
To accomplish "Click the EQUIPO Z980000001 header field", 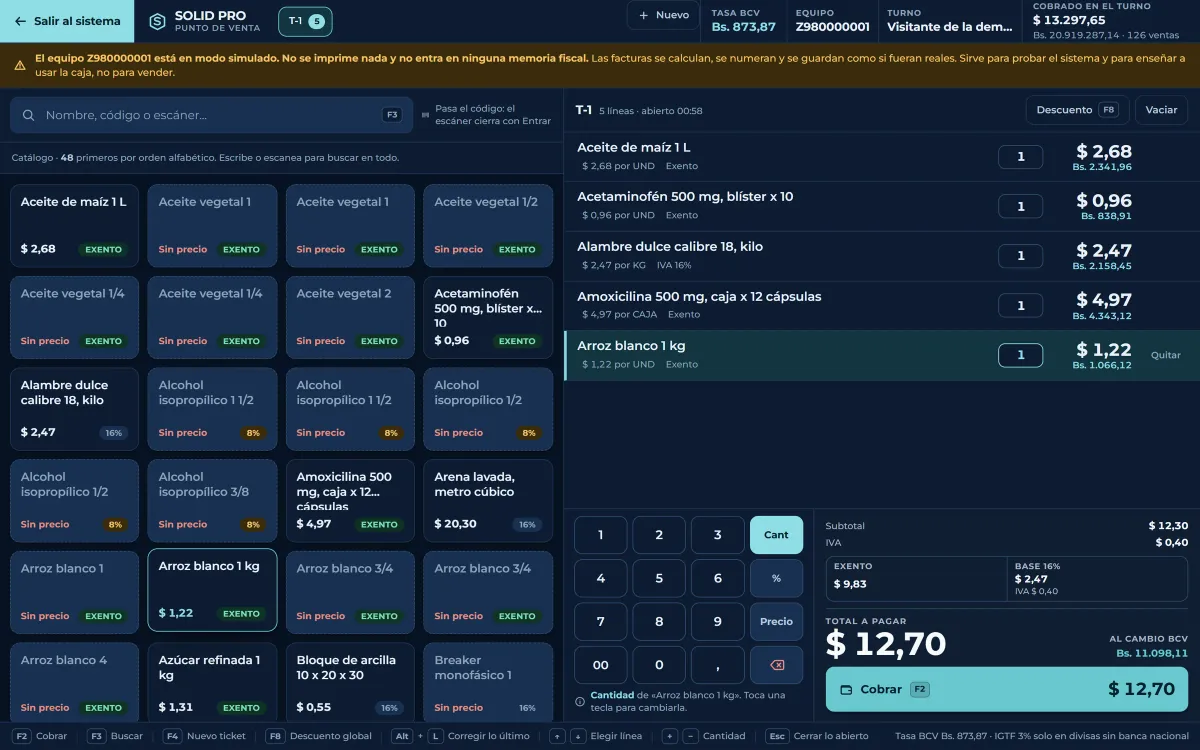I will coord(832,21).
